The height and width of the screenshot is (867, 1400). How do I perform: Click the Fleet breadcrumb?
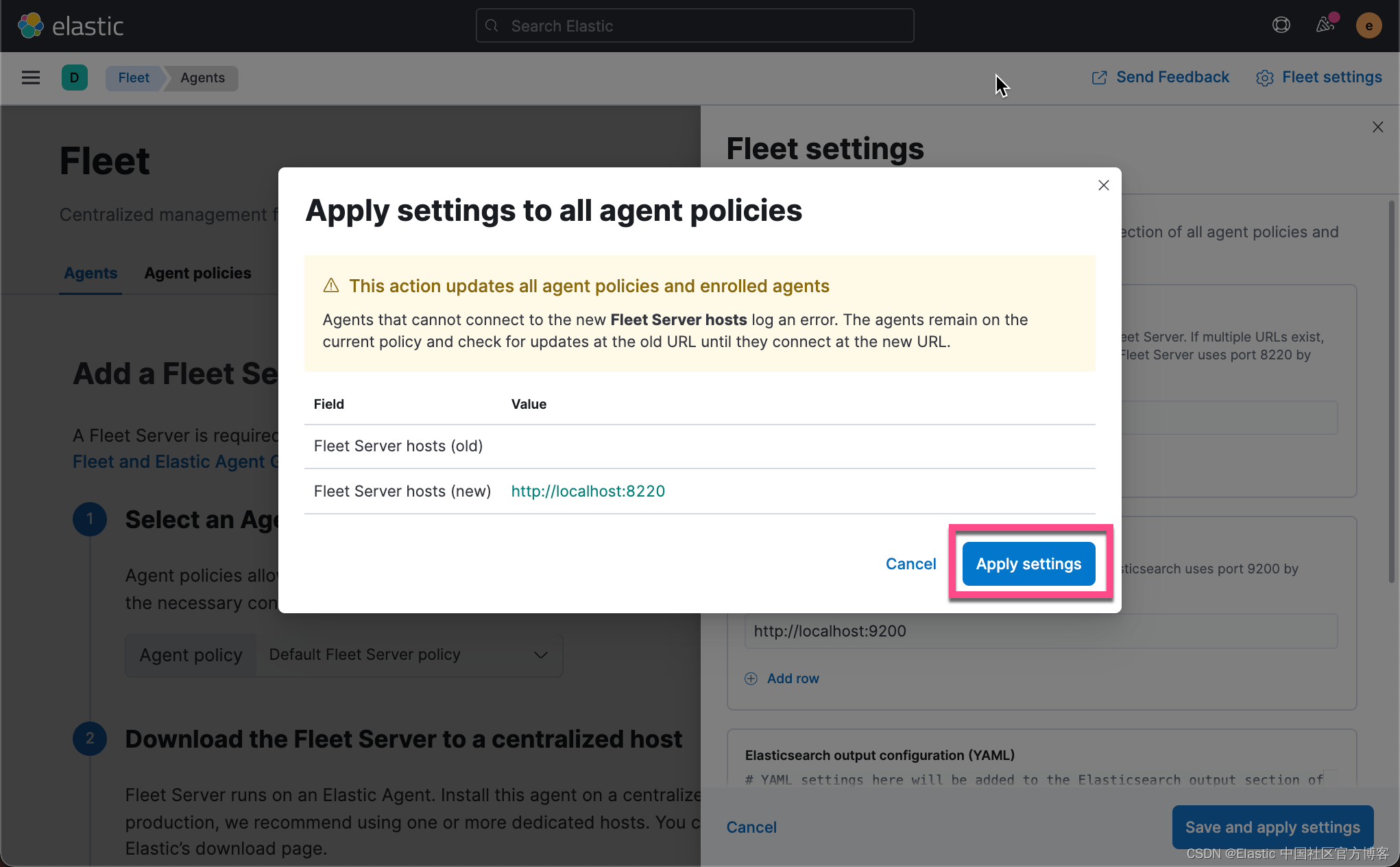tap(133, 78)
